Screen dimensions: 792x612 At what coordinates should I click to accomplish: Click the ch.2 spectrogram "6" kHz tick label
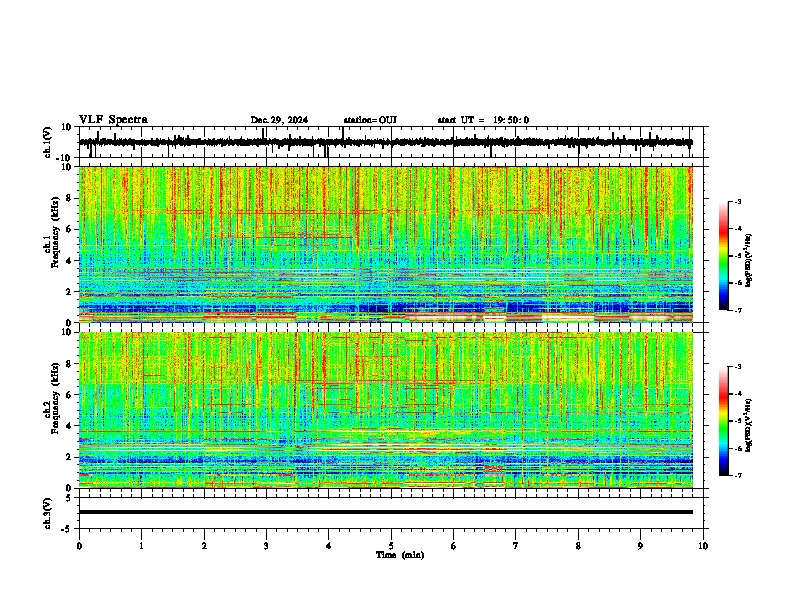pos(69,395)
